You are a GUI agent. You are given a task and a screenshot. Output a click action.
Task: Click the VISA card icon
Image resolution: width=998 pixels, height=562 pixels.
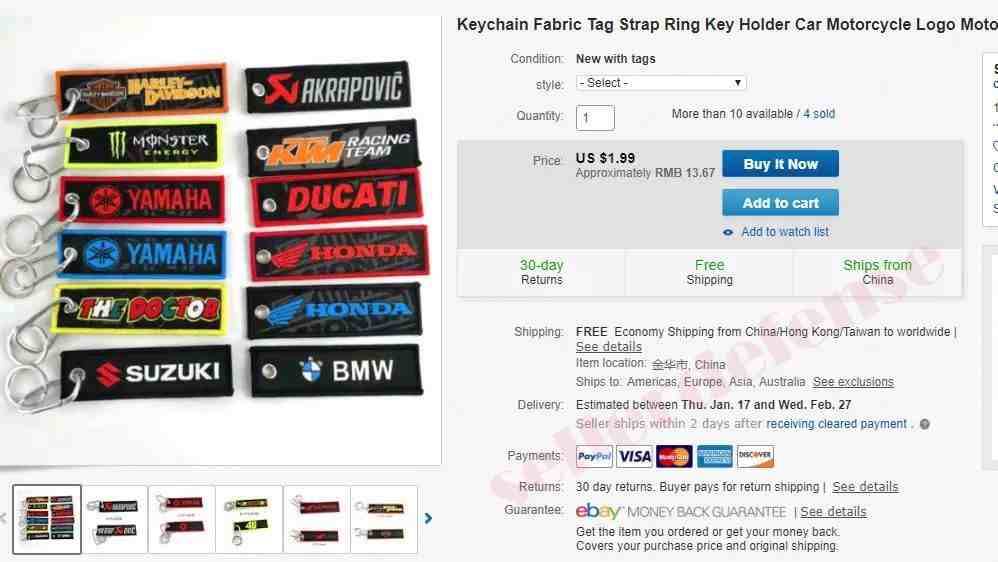634,456
